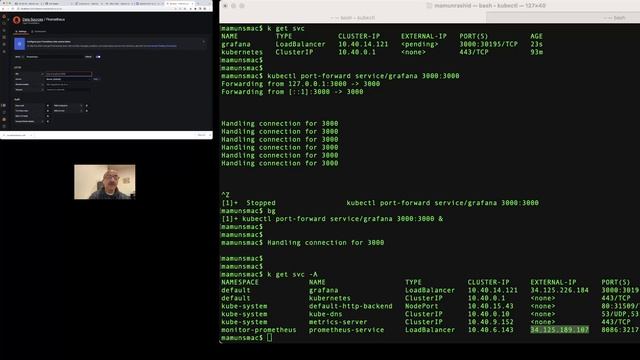Toggle the Default data source switch
This screenshot has width=640, height=360.
98,57
